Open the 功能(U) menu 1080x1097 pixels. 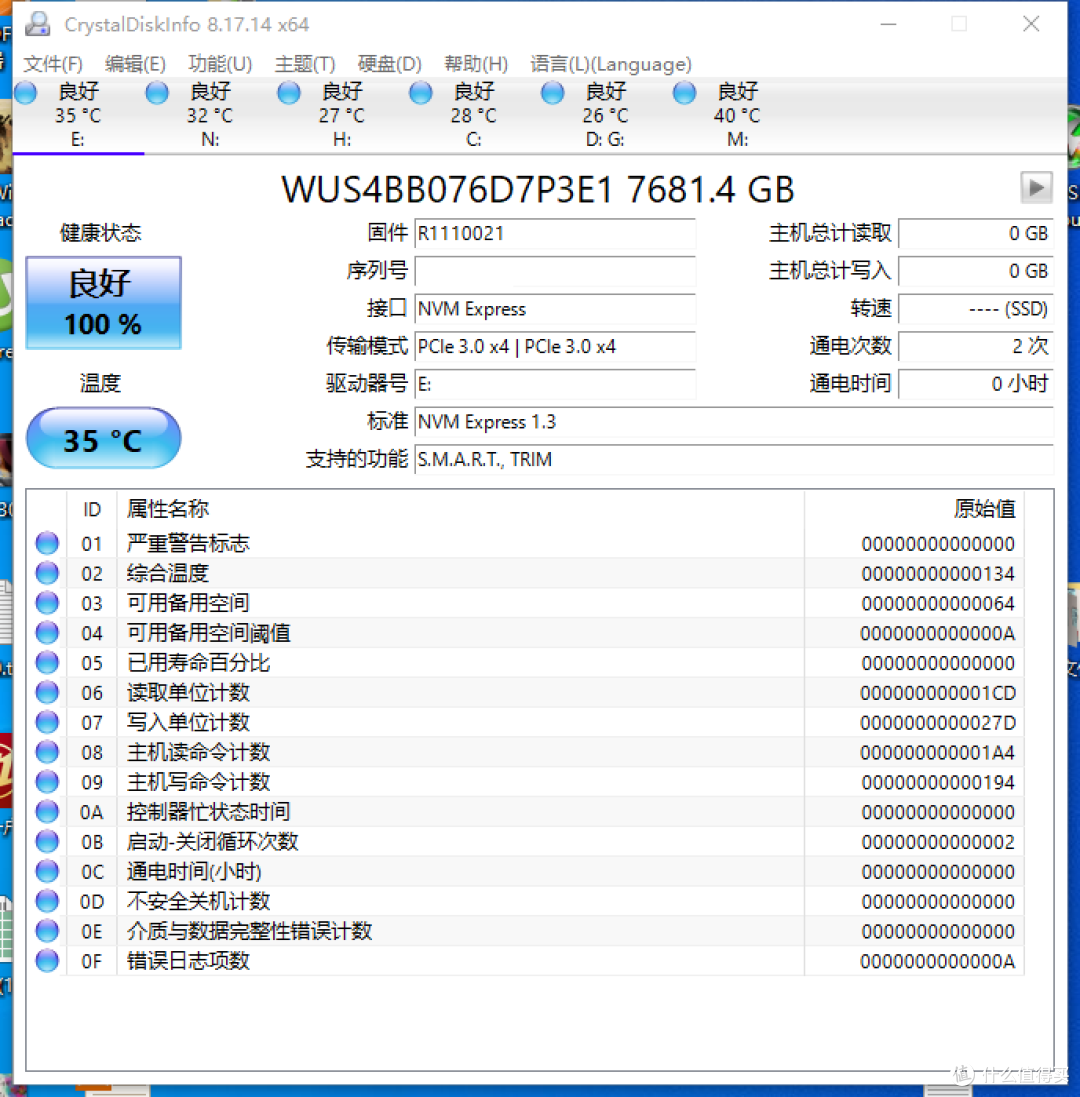220,63
